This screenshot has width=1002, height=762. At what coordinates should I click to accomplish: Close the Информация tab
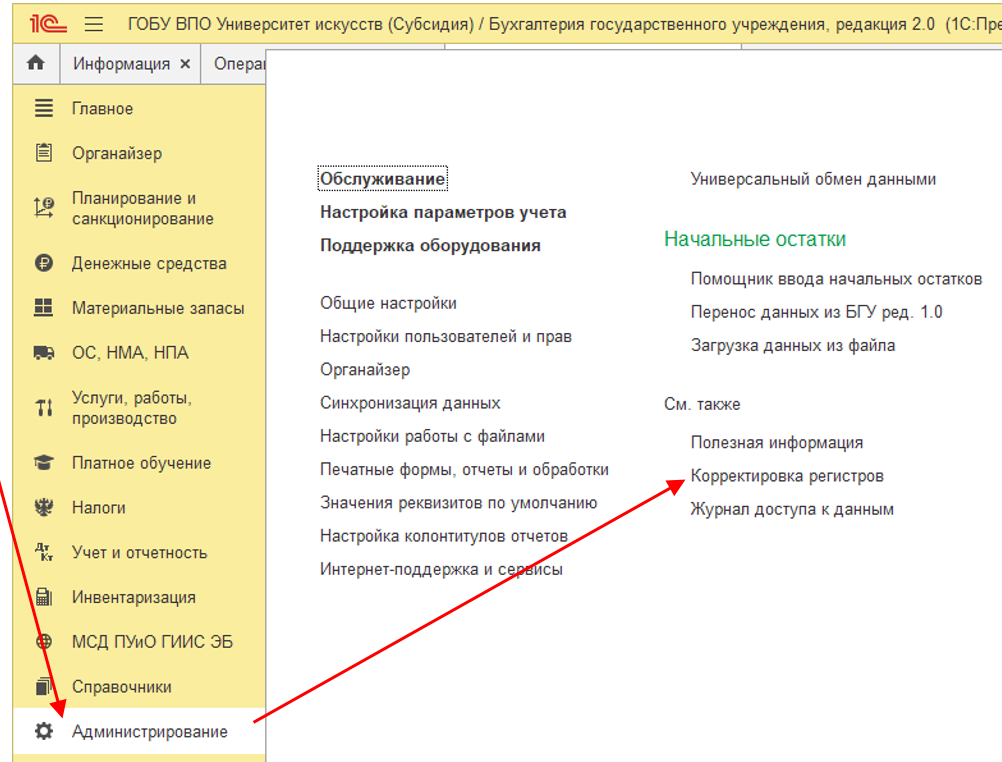click(x=185, y=64)
